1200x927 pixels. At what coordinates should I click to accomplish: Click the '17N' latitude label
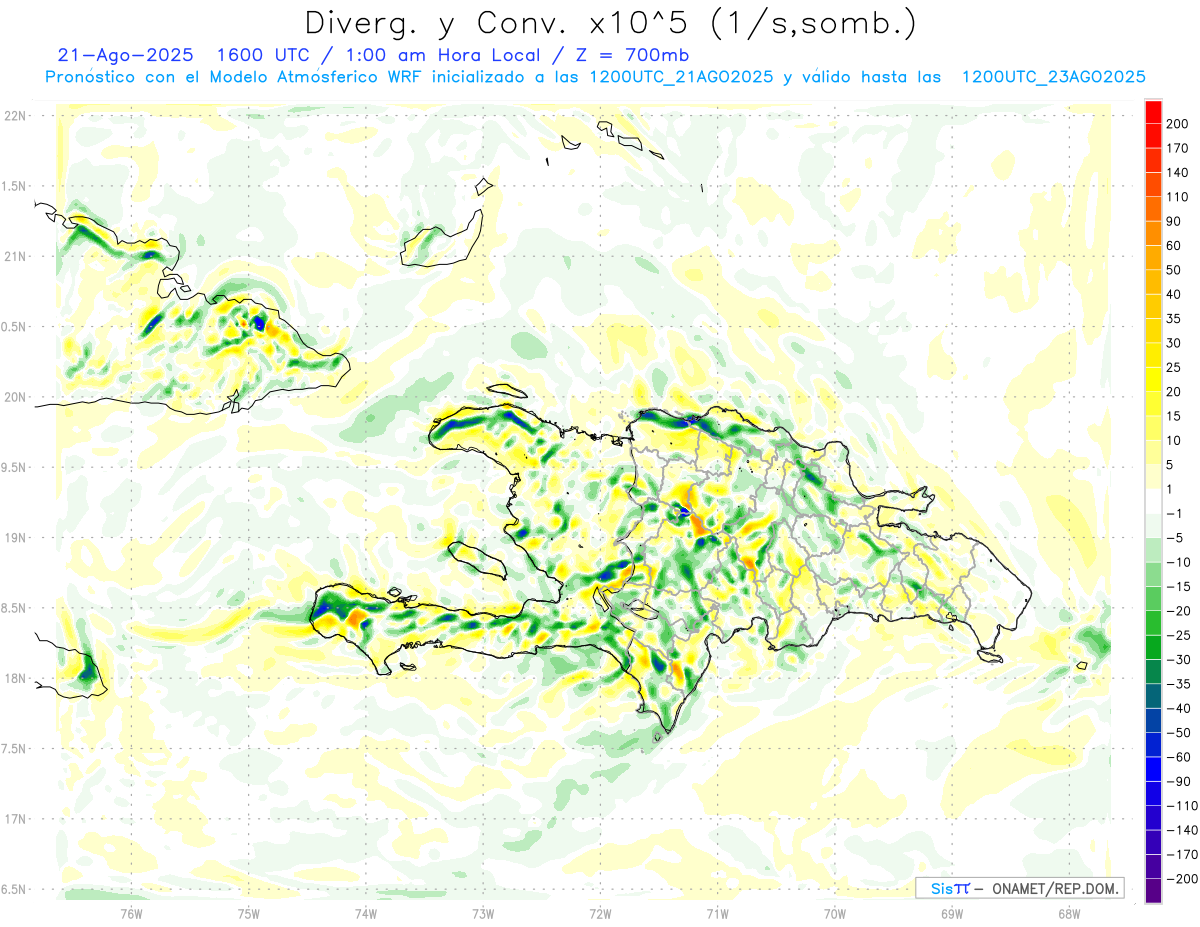(15, 819)
